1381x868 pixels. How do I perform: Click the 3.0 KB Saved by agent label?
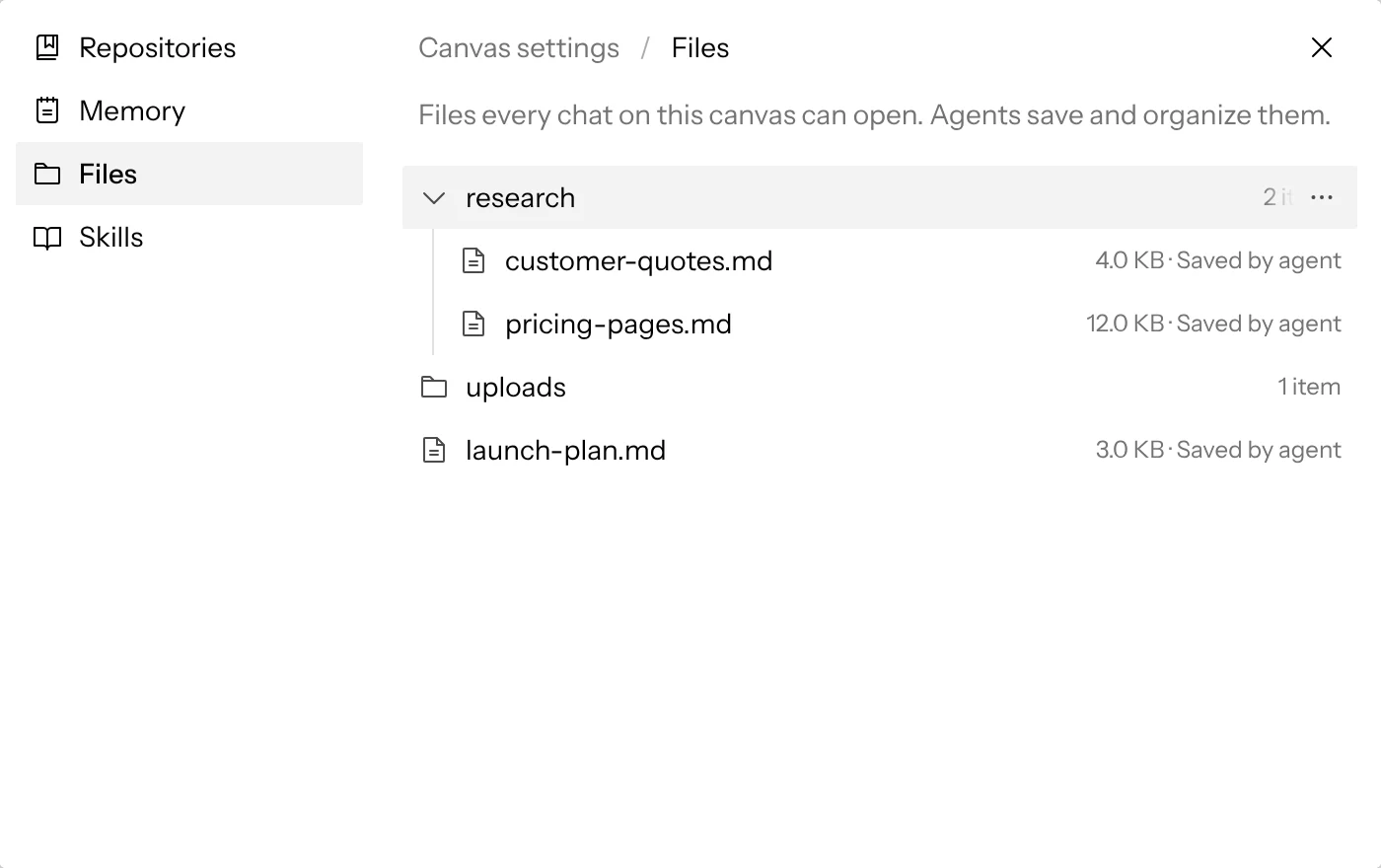[1218, 450]
